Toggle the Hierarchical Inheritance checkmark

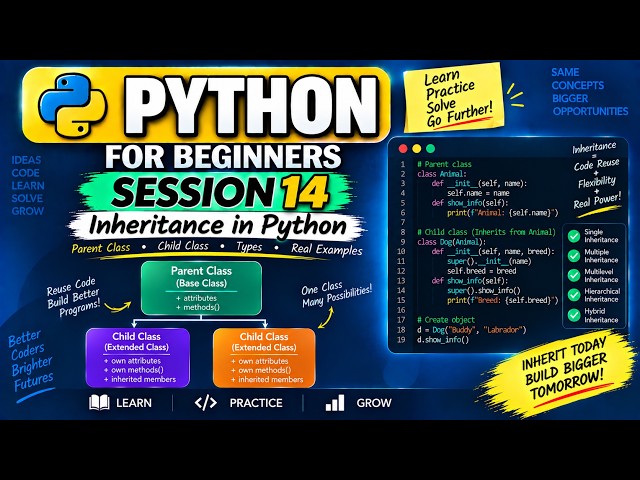pyautogui.click(x=574, y=295)
